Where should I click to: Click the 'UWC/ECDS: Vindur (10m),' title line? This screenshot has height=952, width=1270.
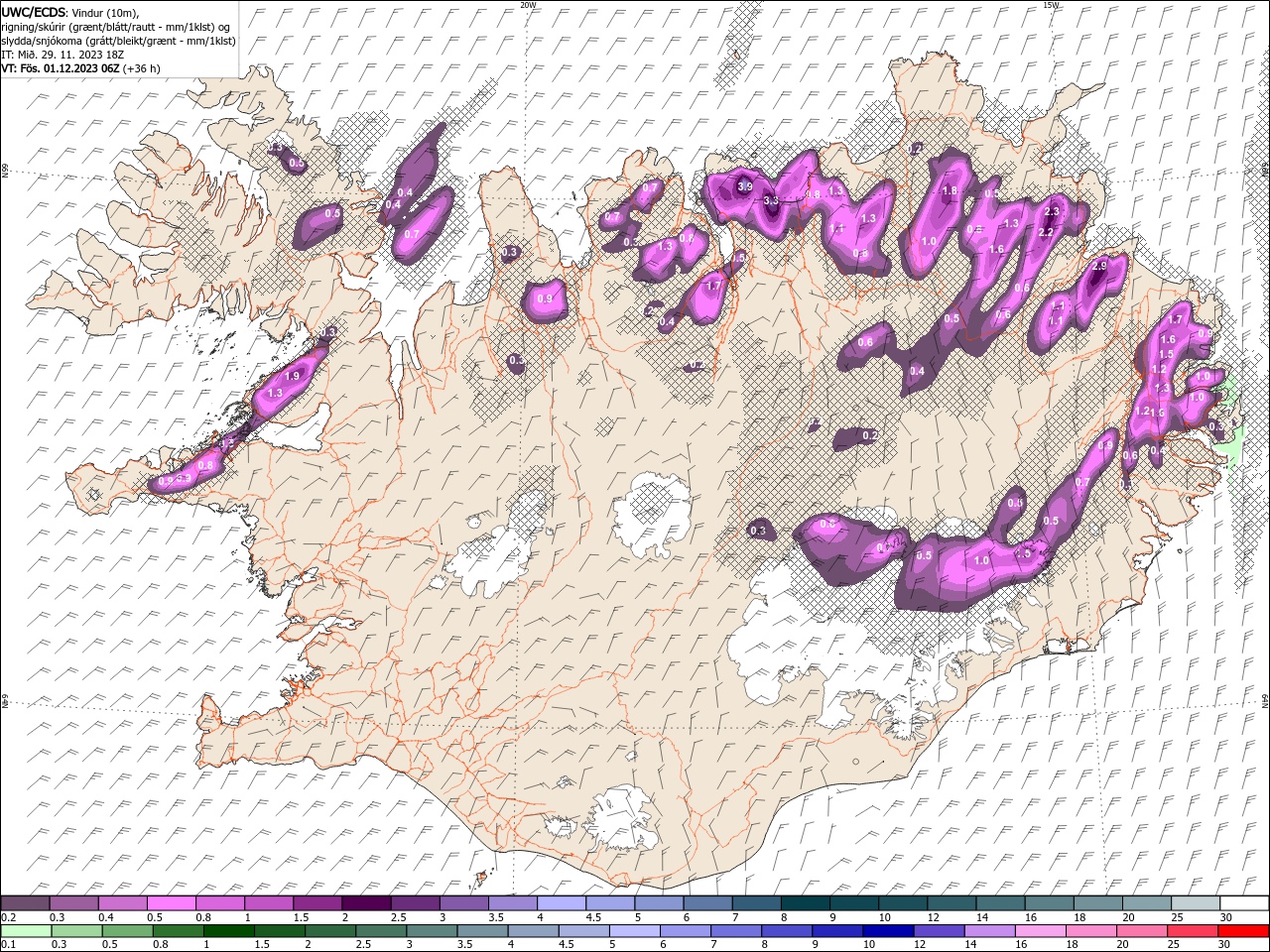(70, 12)
